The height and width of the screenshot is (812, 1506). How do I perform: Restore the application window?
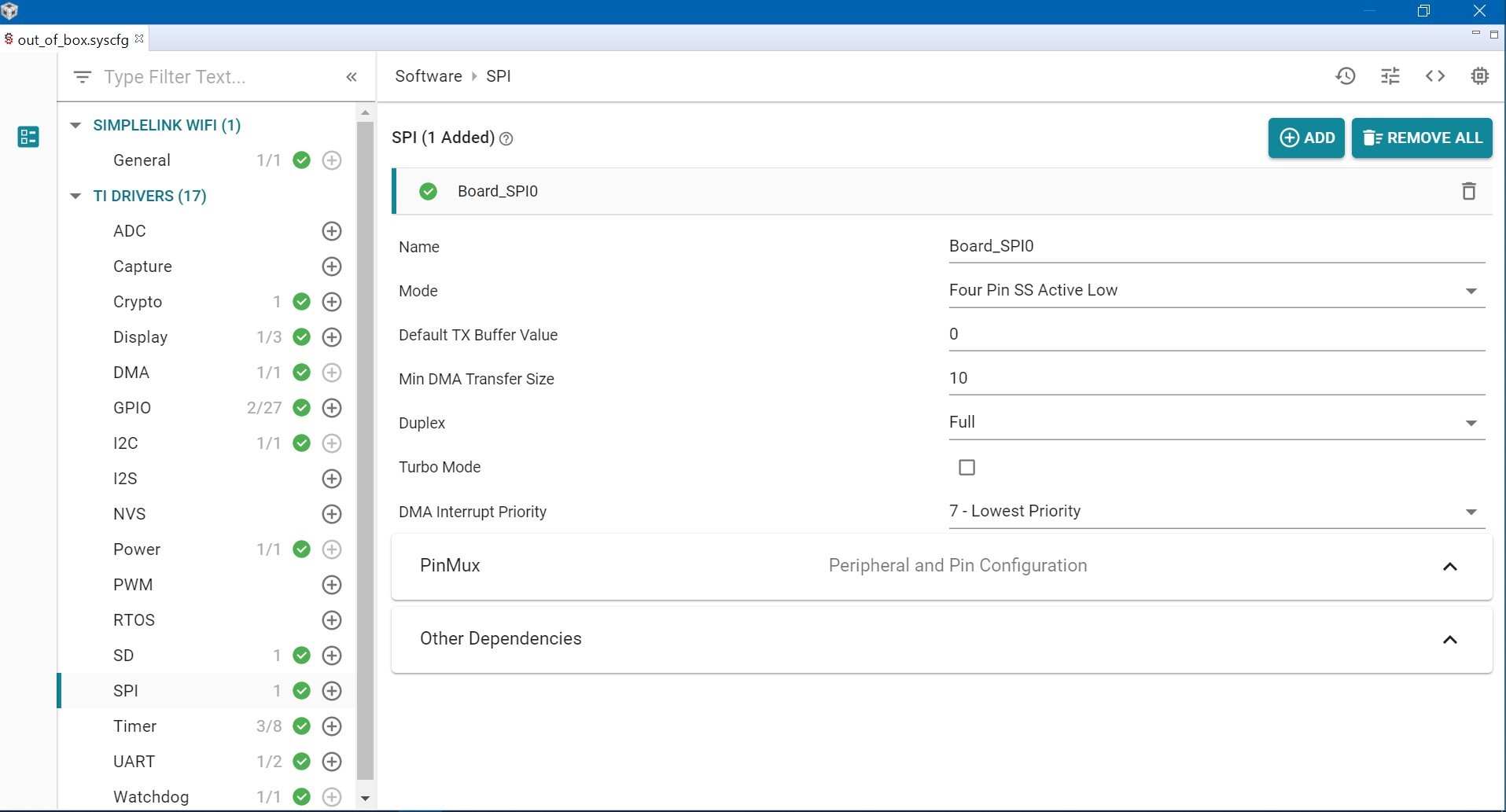click(x=1423, y=11)
